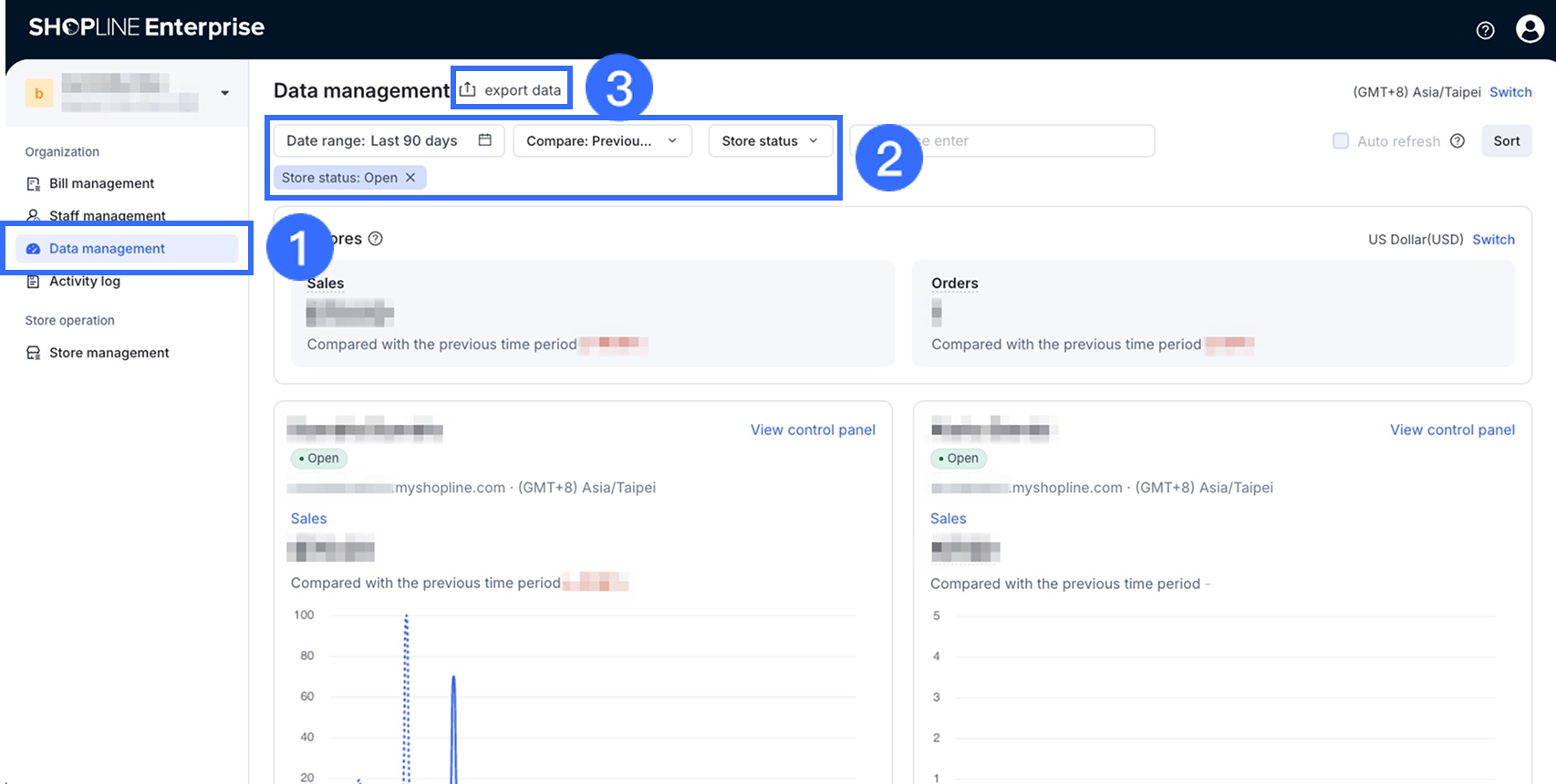
Task: Switch the timezone from Asia/Taipei
Action: pos(1510,92)
